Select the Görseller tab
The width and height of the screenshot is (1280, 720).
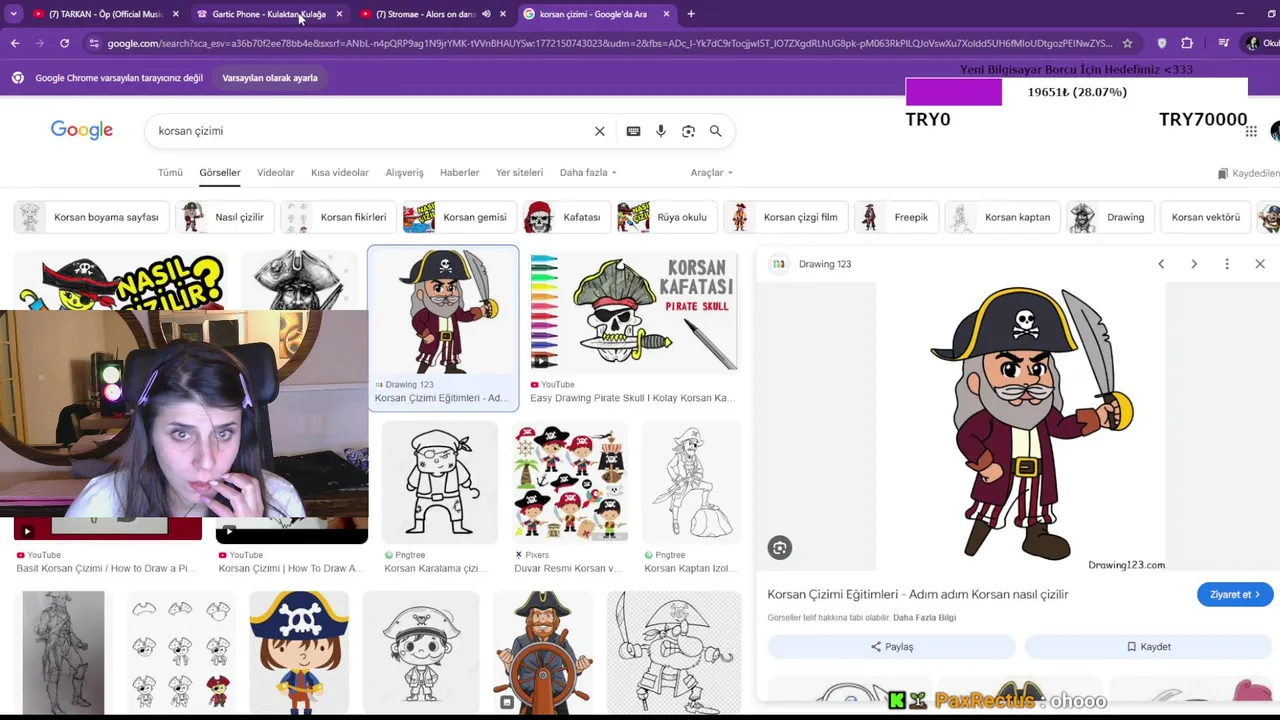point(220,173)
